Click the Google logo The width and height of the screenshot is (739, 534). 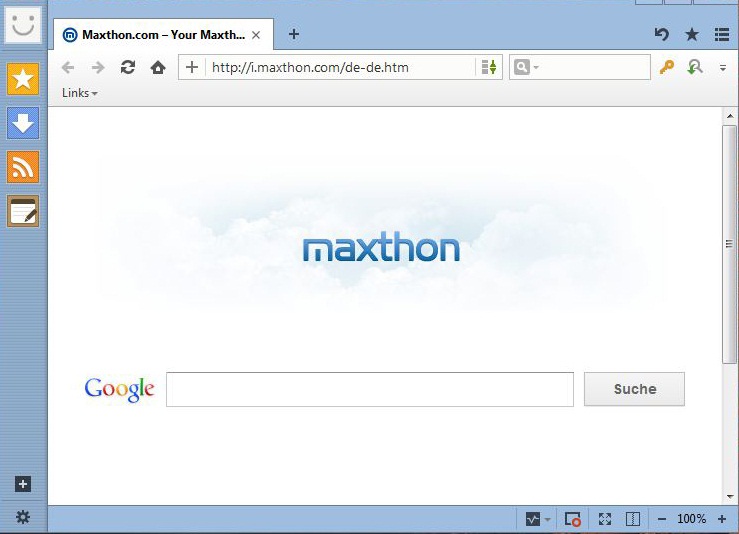click(119, 389)
